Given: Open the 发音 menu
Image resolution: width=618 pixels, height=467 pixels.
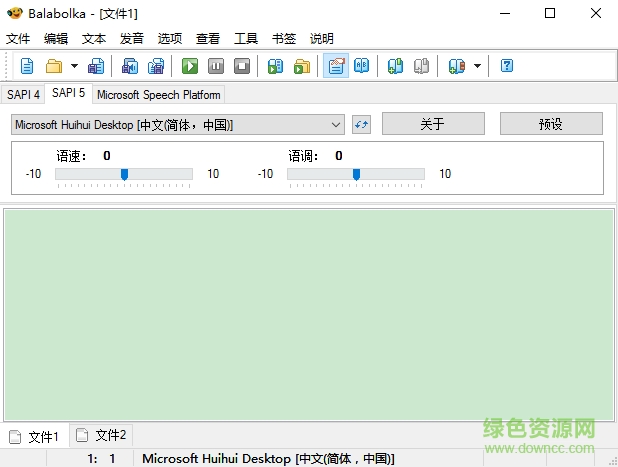Looking at the screenshot, I should (132, 39).
